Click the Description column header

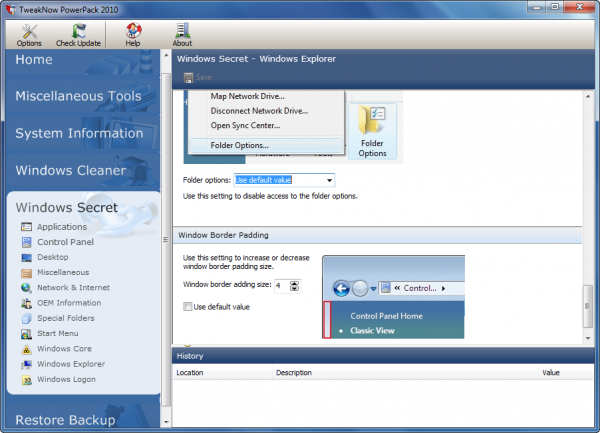[406, 373]
